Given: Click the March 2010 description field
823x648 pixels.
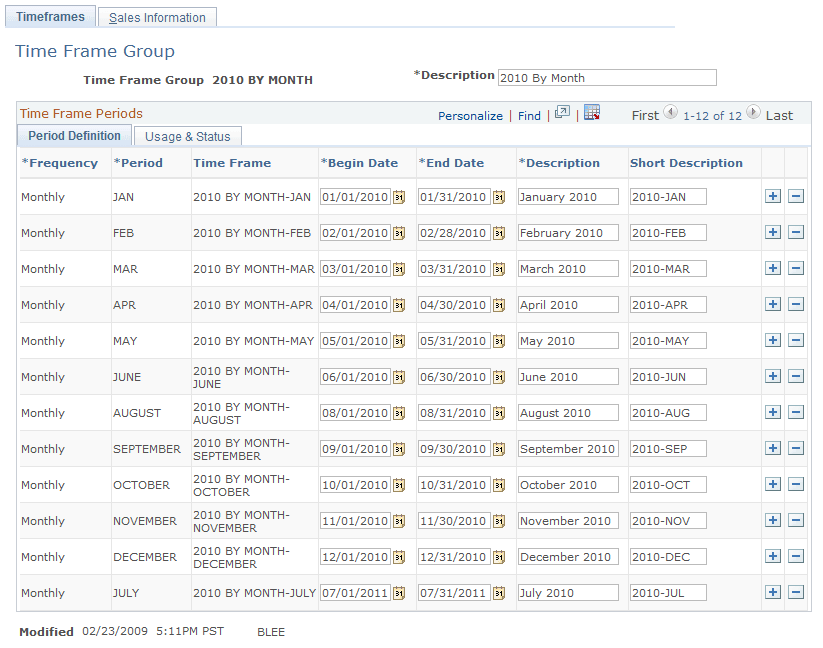Looking at the screenshot, I should [568, 268].
